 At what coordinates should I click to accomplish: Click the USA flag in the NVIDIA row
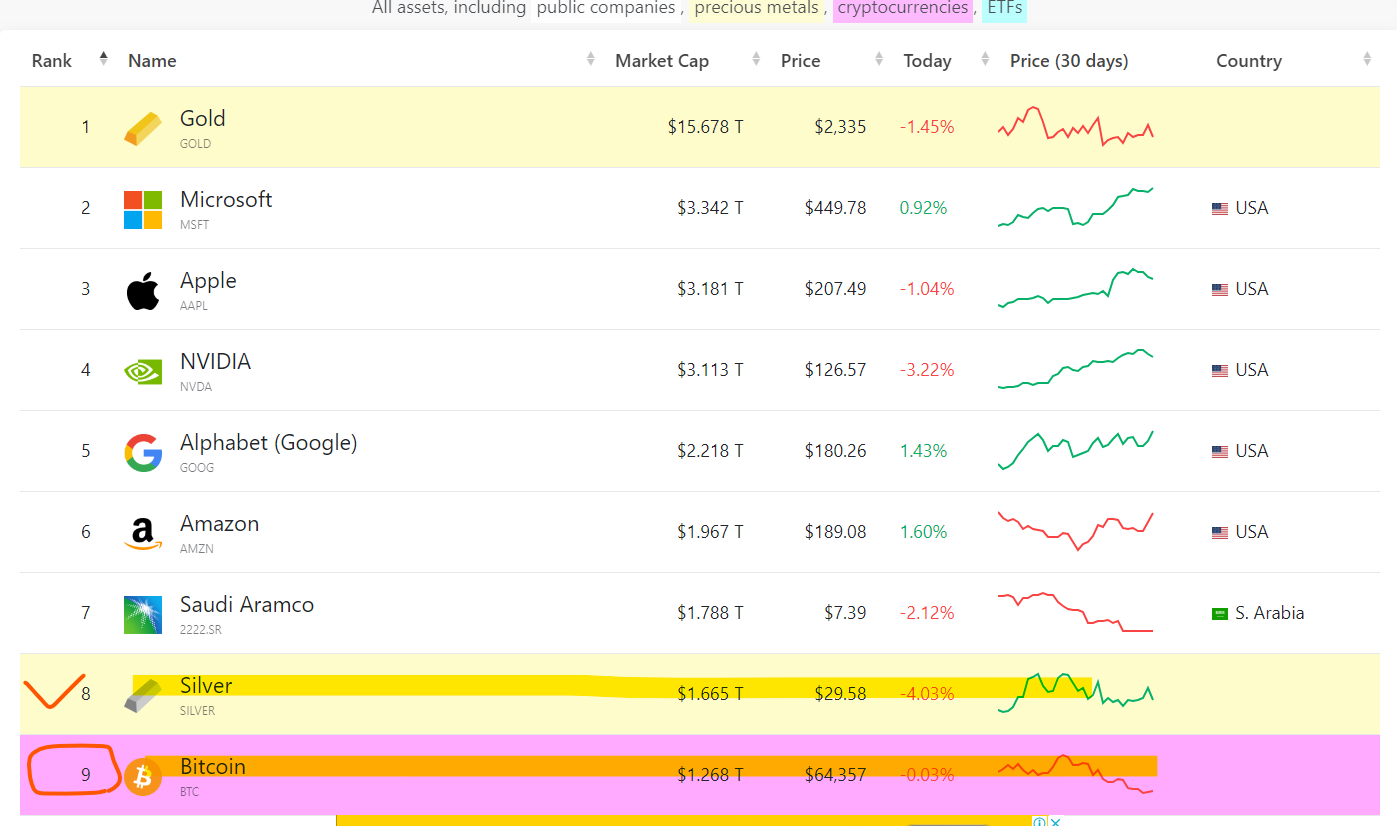pyautogui.click(x=1220, y=371)
